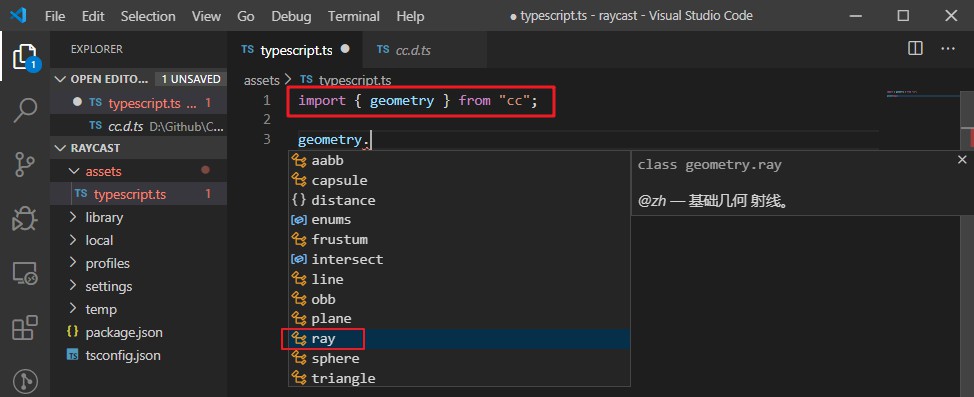Open the editor More Actions ellipsis
The width and height of the screenshot is (974, 397).
948,48
